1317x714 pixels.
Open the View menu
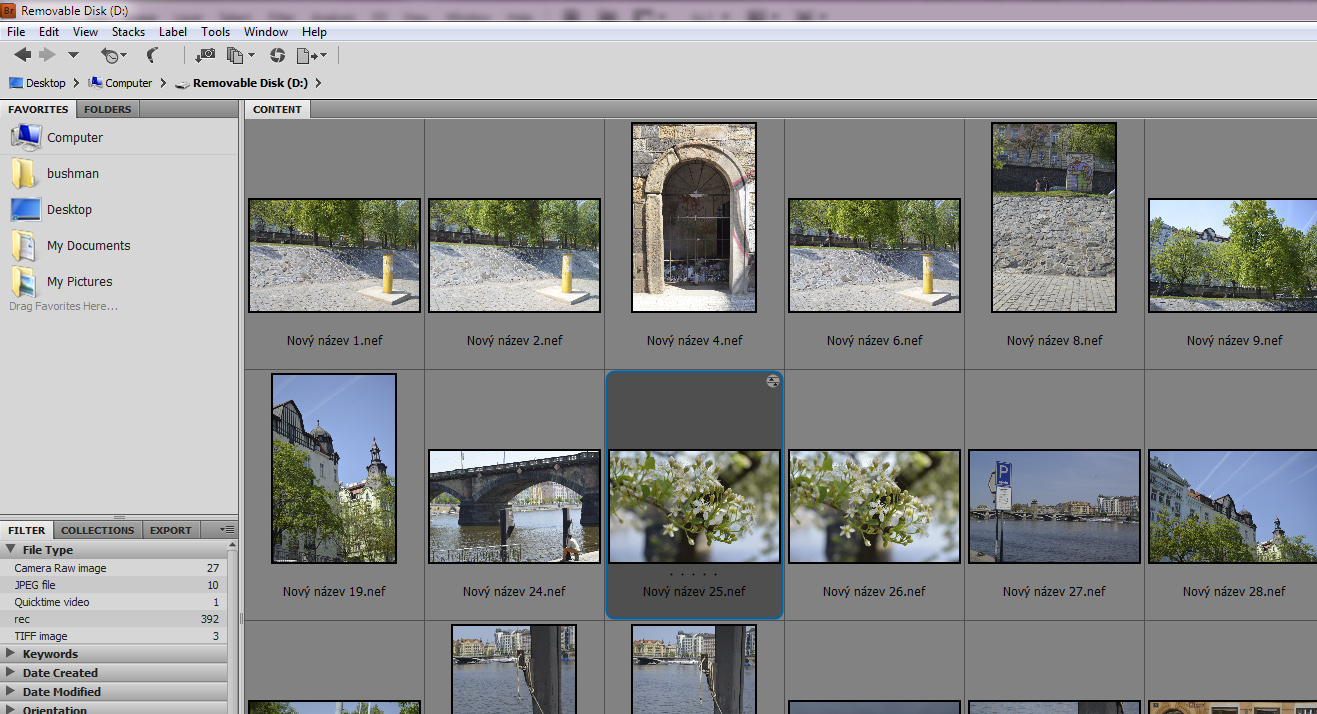pyautogui.click(x=86, y=32)
